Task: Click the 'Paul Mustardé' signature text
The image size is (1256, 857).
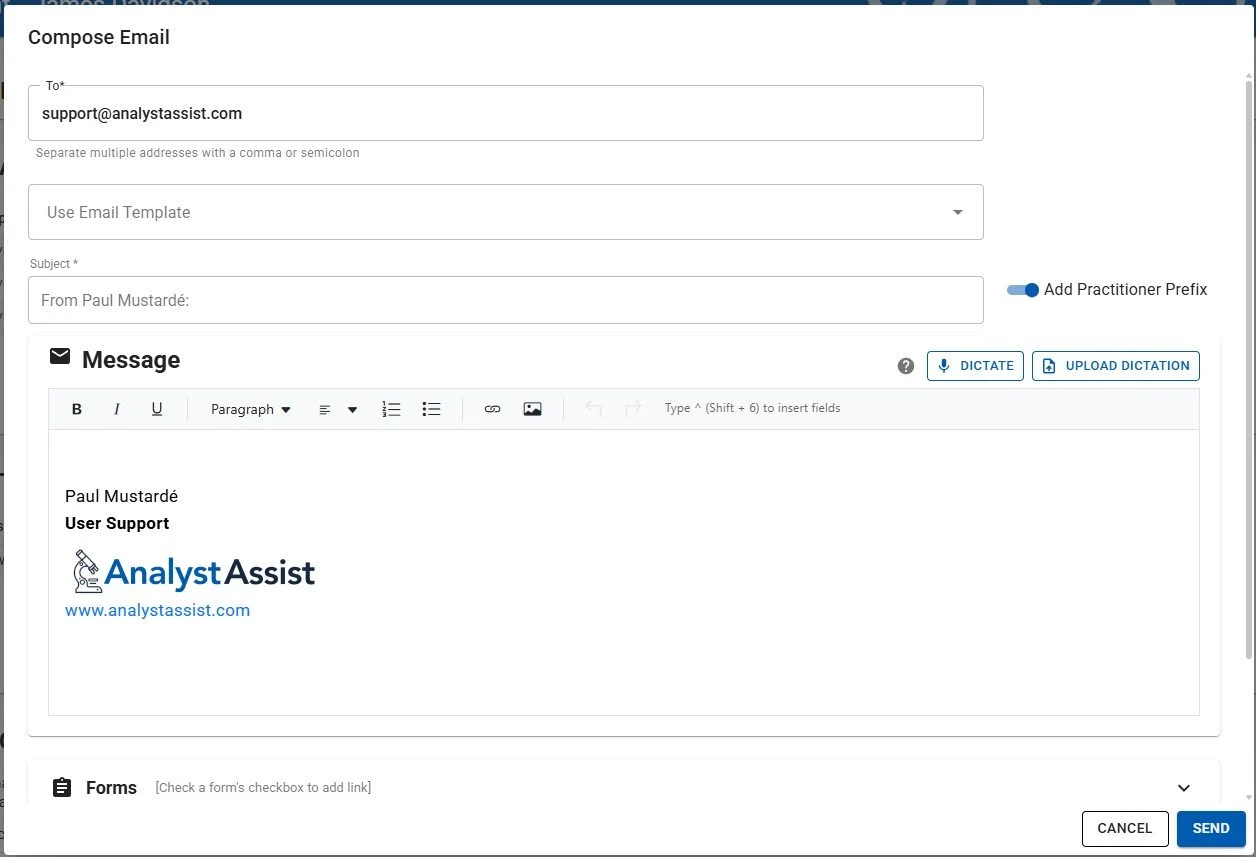Action: click(121, 496)
